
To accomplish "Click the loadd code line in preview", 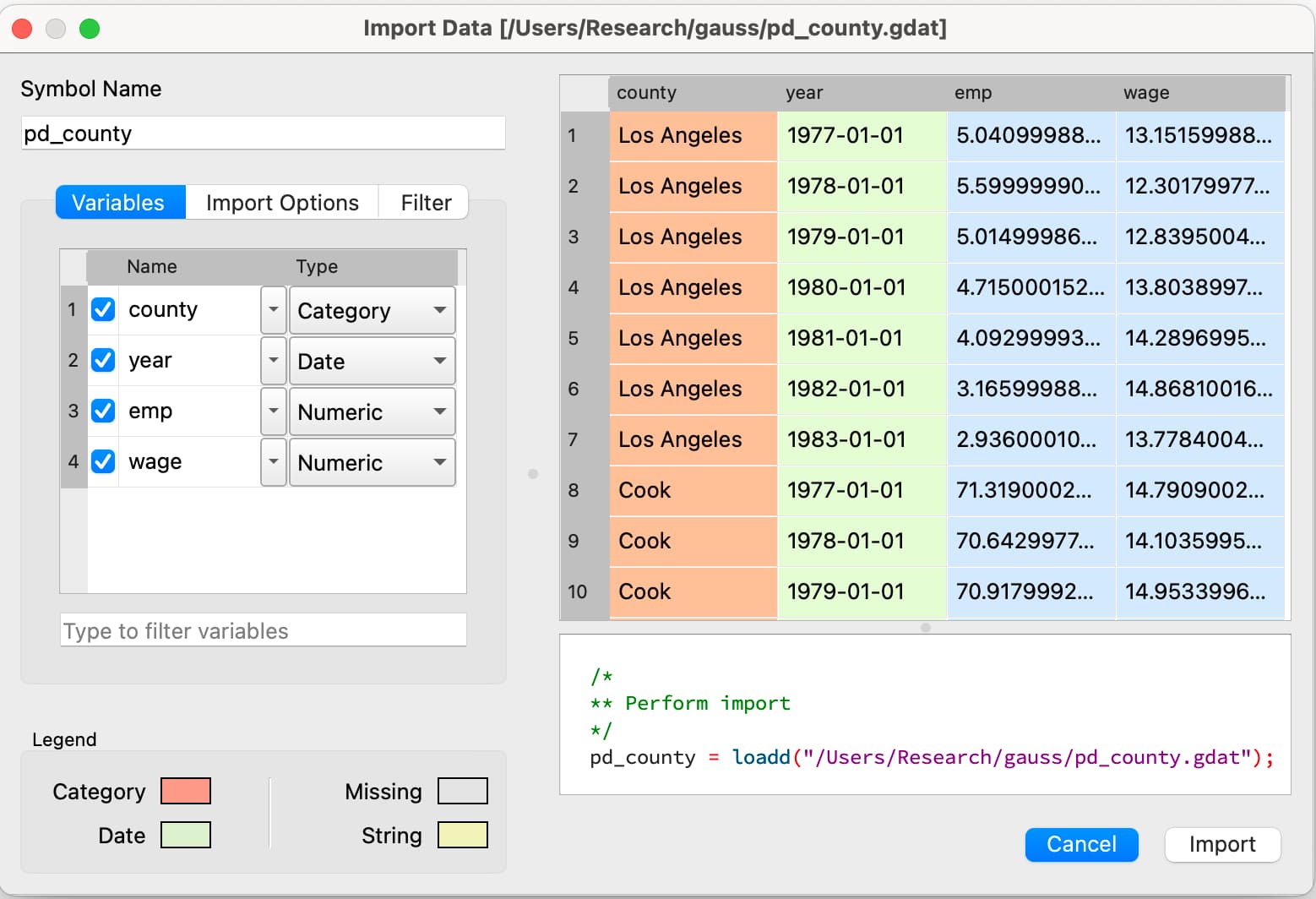I will pyautogui.click(x=931, y=757).
